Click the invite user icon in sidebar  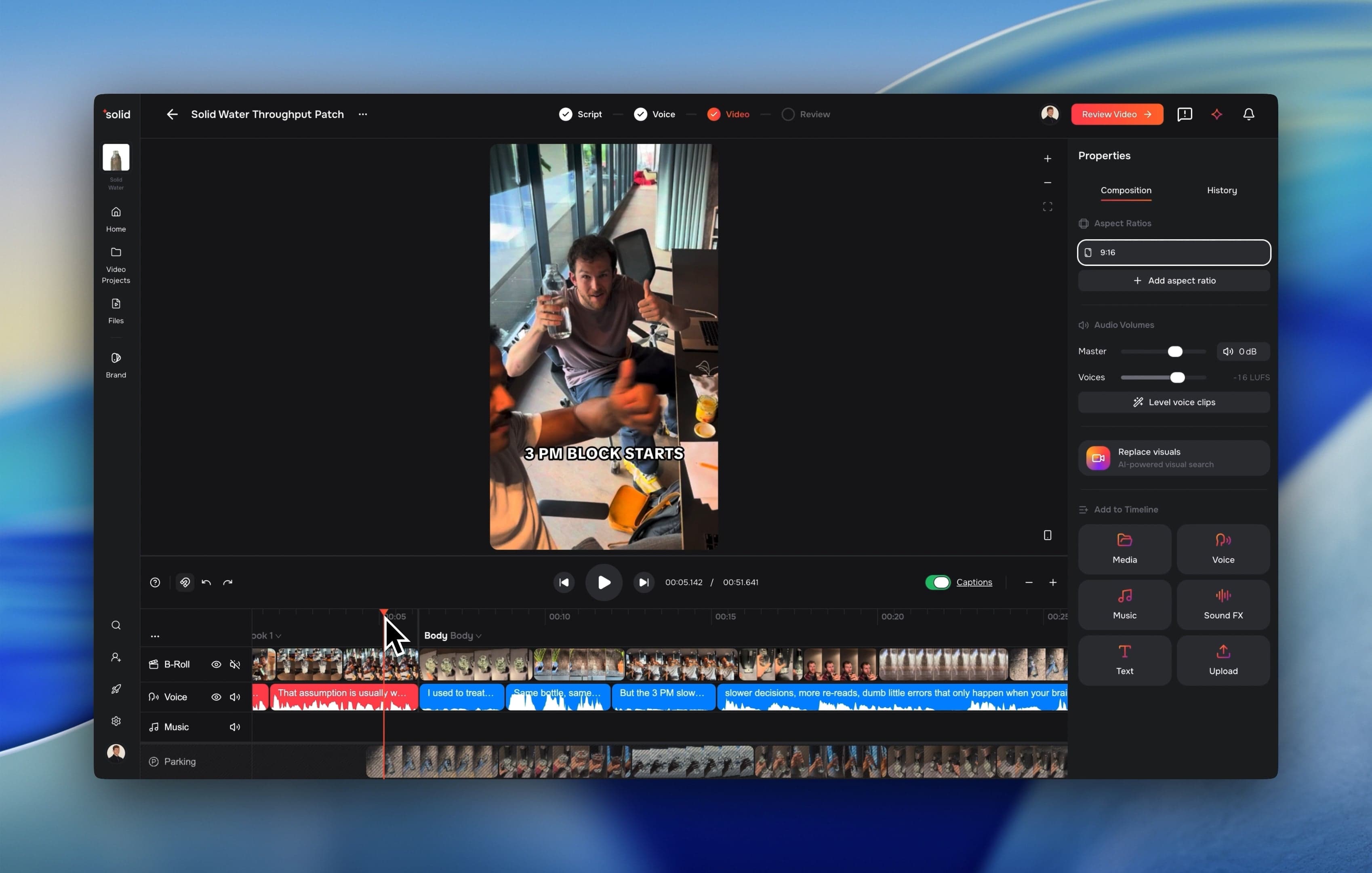click(116, 657)
